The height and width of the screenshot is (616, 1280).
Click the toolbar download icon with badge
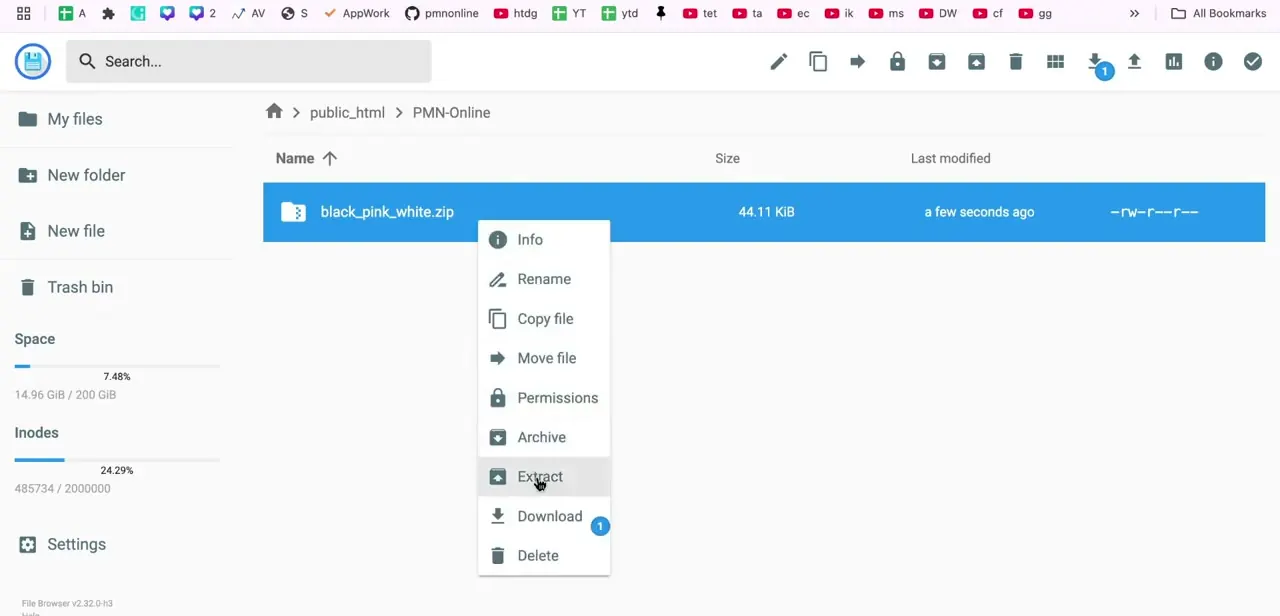point(1096,63)
